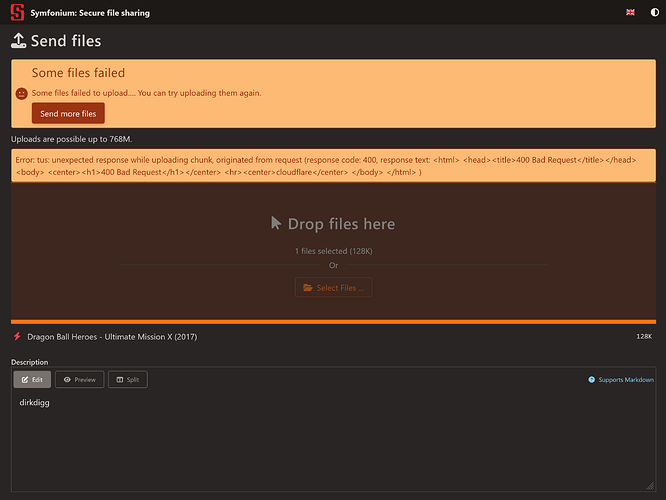Click the orange upload progress bar
Screen dimensions: 666x500
click(x=333, y=322)
